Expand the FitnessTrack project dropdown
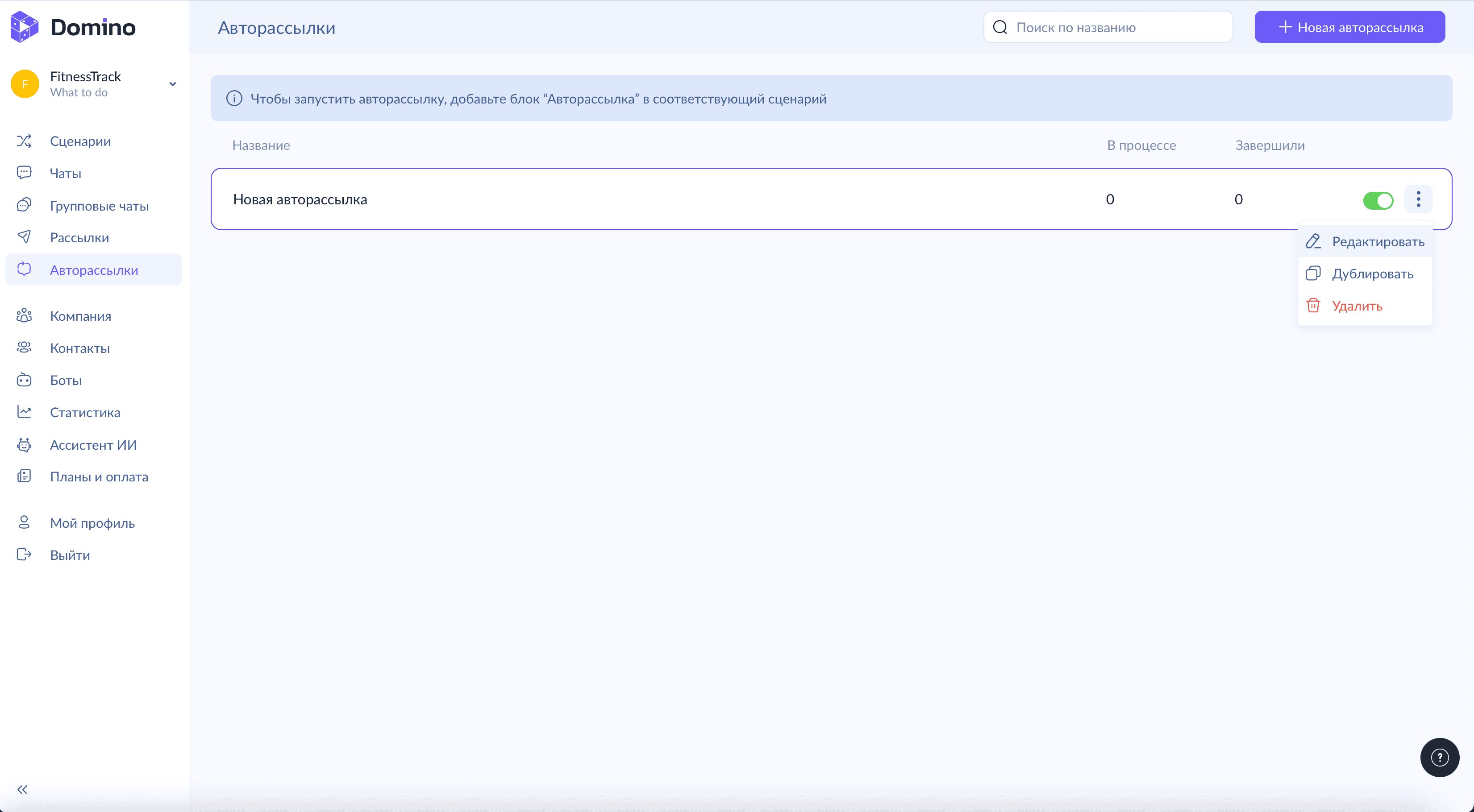The height and width of the screenshot is (812, 1474). pos(172,84)
